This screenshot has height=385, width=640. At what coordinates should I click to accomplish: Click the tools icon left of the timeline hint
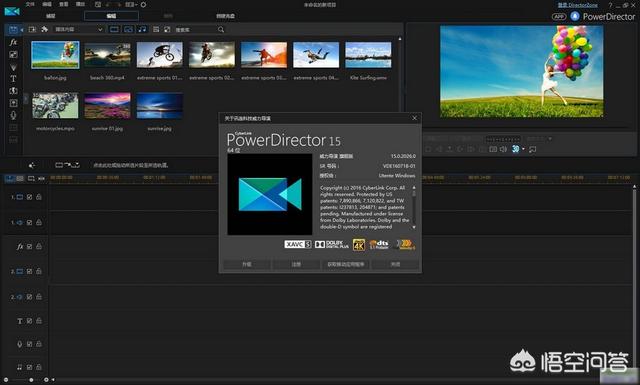pyautogui.click(x=32, y=165)
